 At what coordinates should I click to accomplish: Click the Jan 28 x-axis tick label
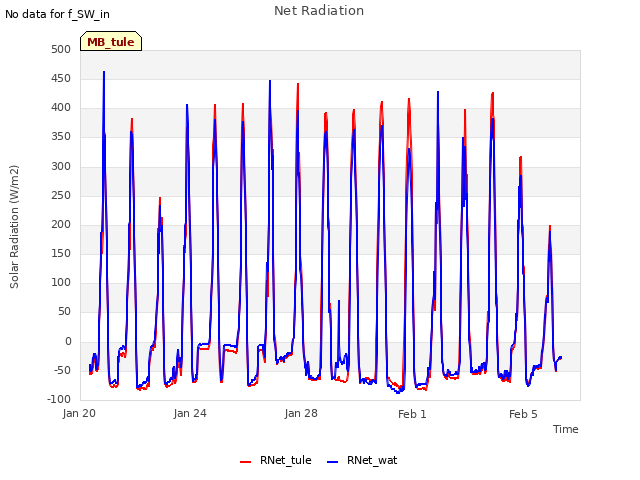click(x=301, y=413)
